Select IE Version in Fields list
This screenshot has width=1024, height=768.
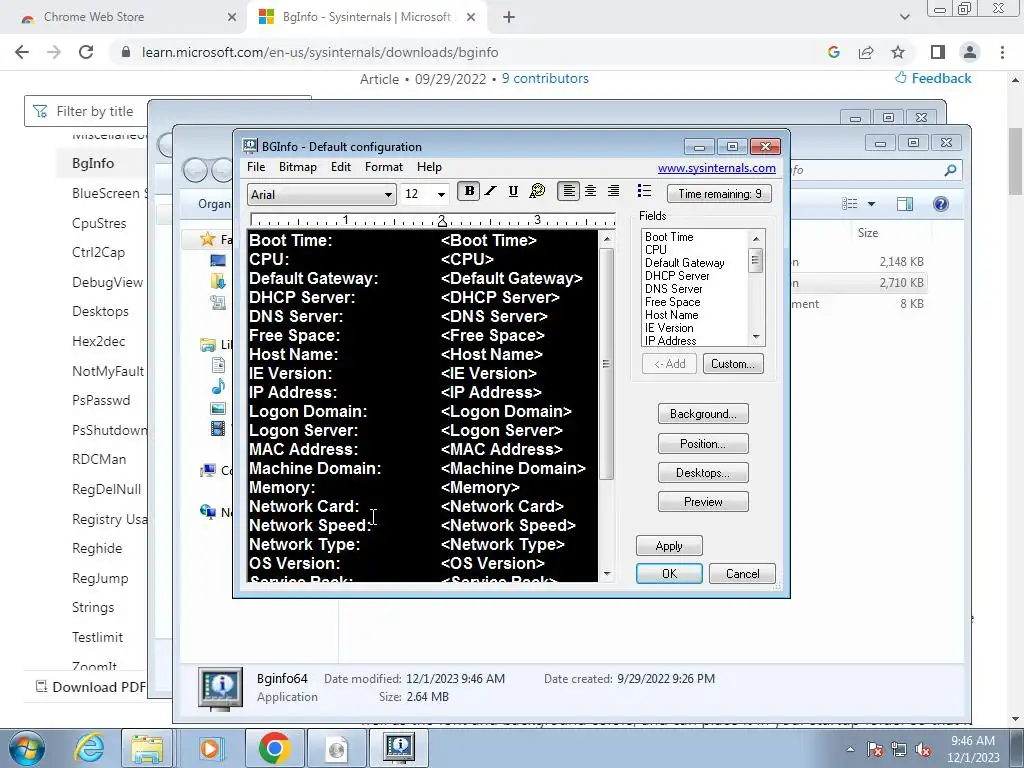(x=669, y=328)
